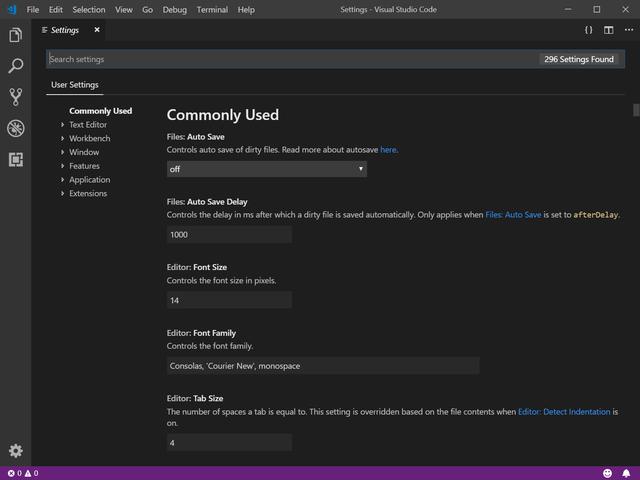The height and width of the screenshot is (480, 640).
Task: Click the Auto Save Delay field showing 1000
Action: (x=229, y=235)
